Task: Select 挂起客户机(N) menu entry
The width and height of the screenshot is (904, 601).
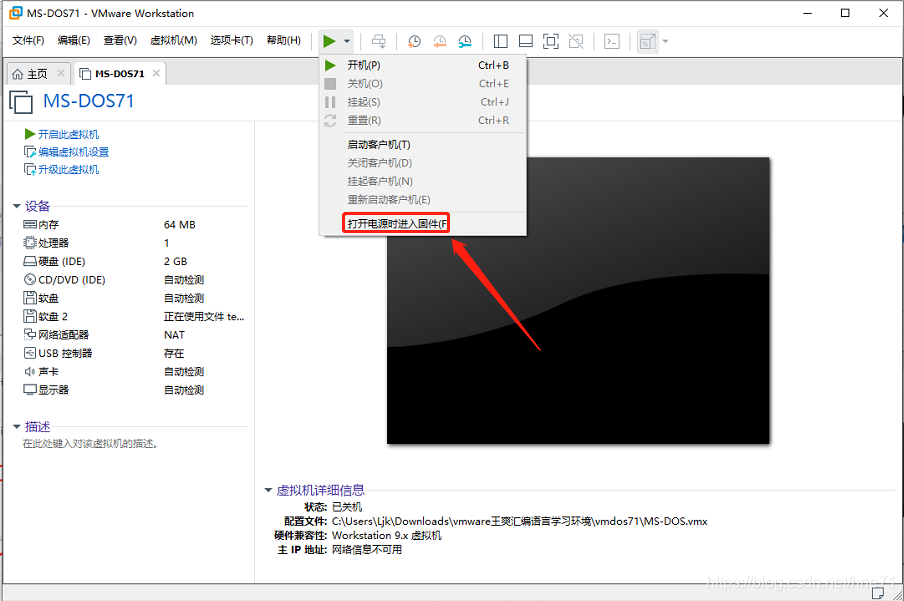Action: pyautogui.click(x=423, y=182)
